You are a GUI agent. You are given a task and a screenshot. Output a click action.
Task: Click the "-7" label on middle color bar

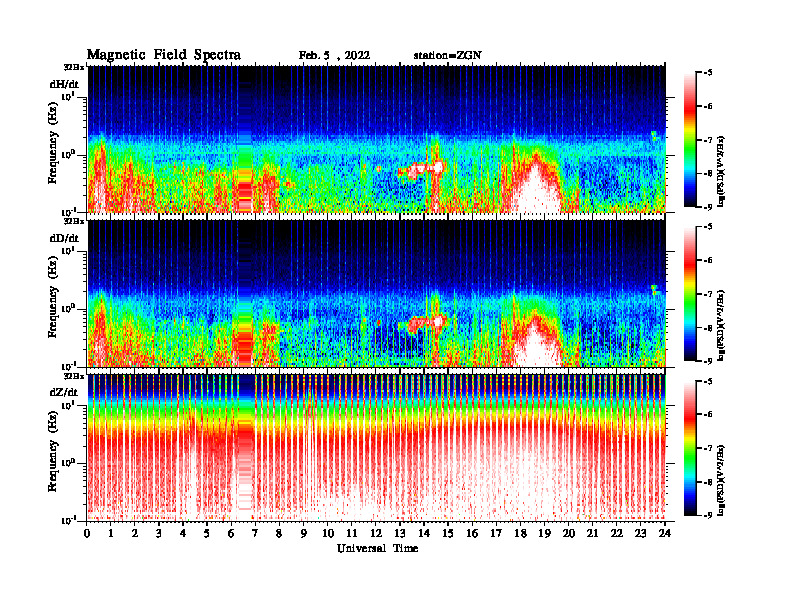coord(708,294)
